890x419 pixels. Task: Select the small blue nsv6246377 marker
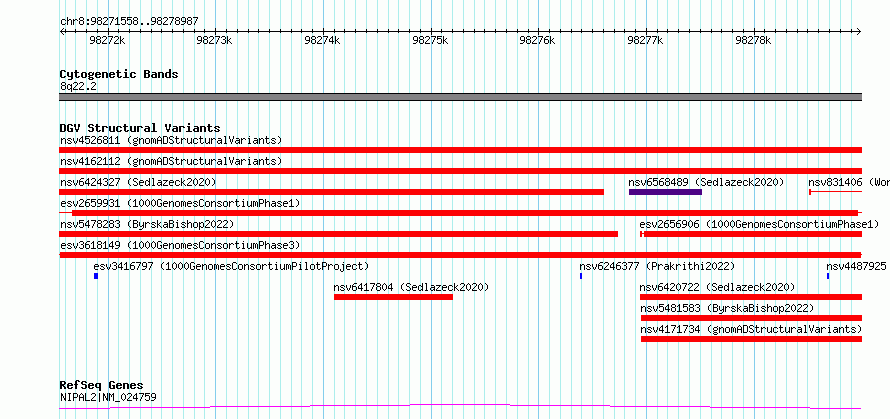(581, 276)
